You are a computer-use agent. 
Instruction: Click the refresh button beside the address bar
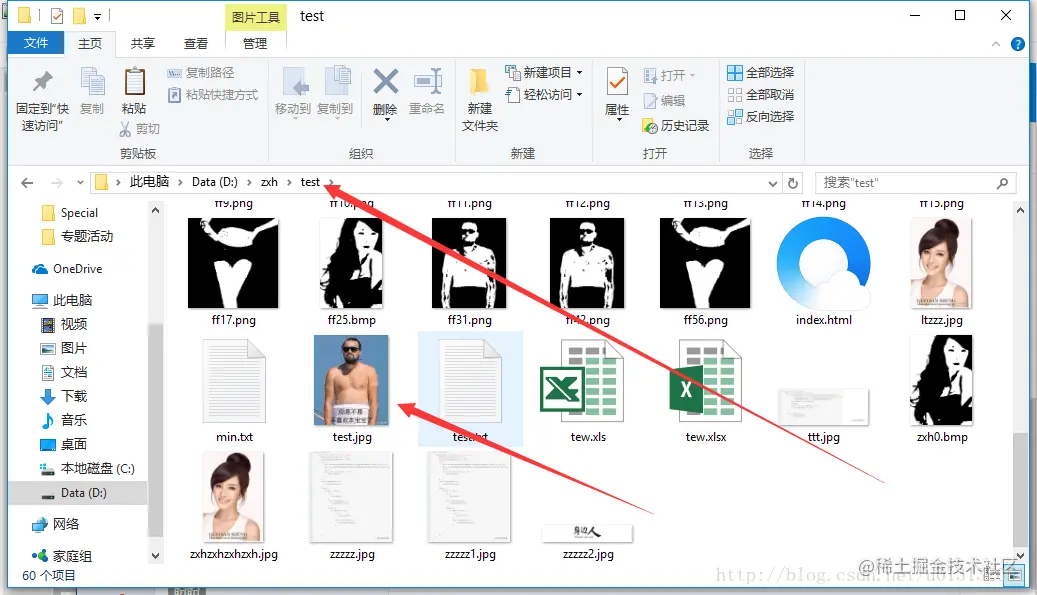pos(793,183)
